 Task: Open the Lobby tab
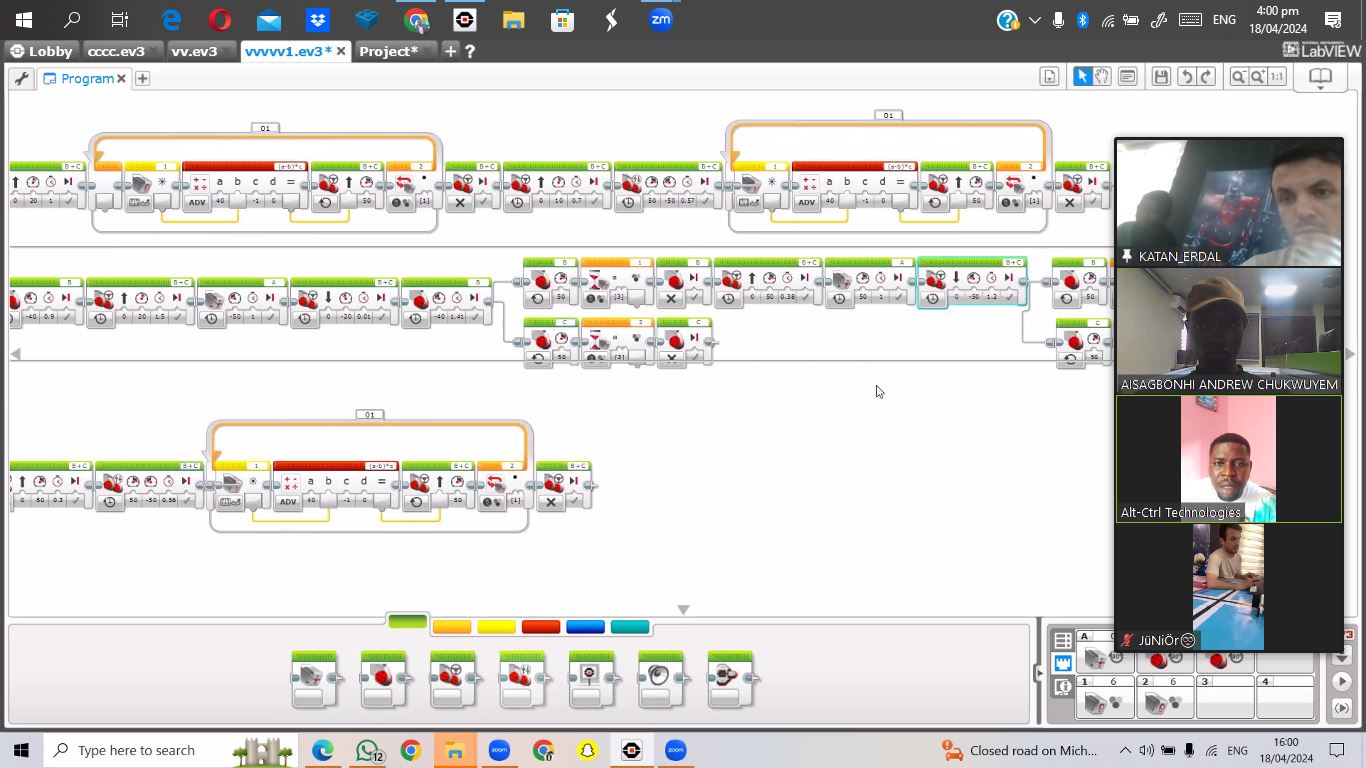[x=42, y=51]
